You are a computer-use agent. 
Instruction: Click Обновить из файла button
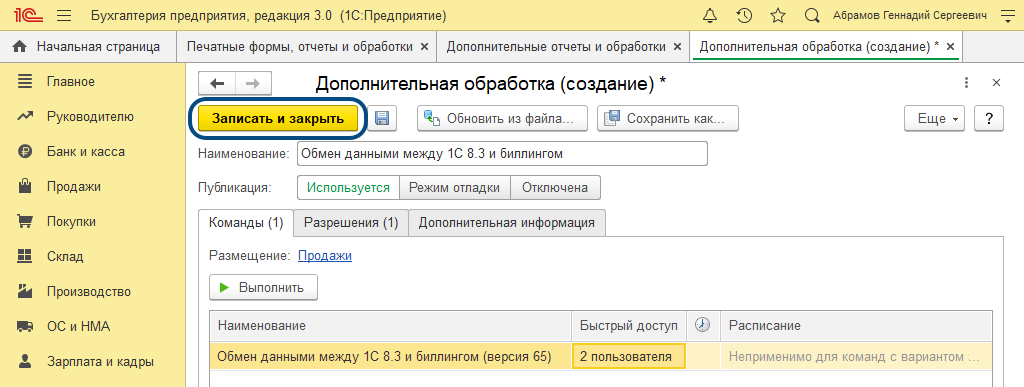(503, 119)
